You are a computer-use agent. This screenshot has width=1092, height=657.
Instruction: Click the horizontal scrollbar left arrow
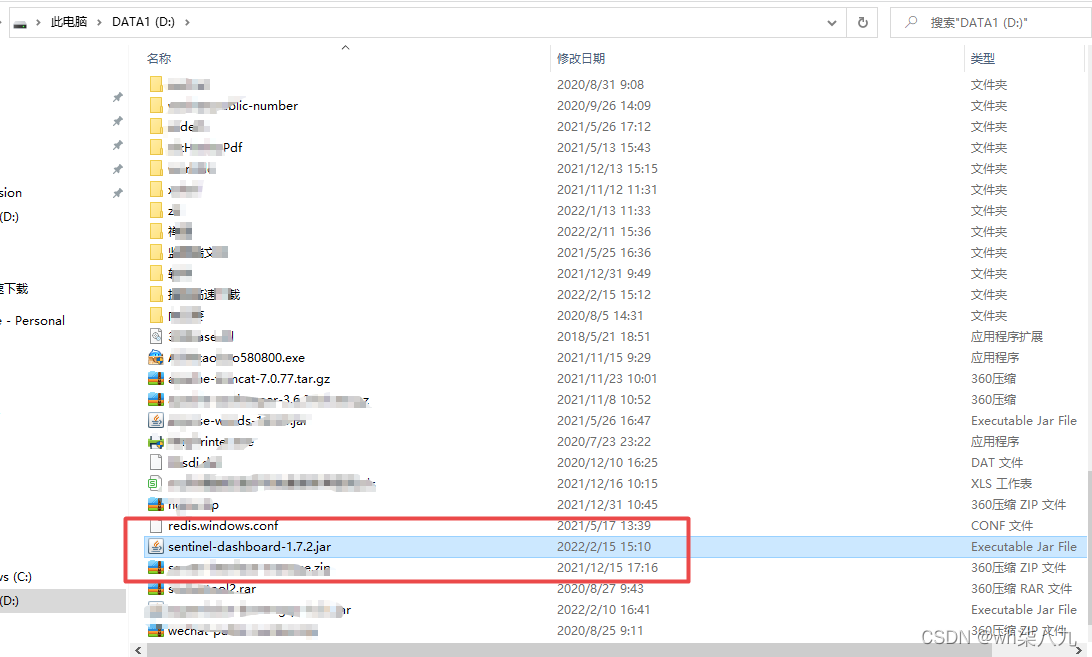click(139, 651)
